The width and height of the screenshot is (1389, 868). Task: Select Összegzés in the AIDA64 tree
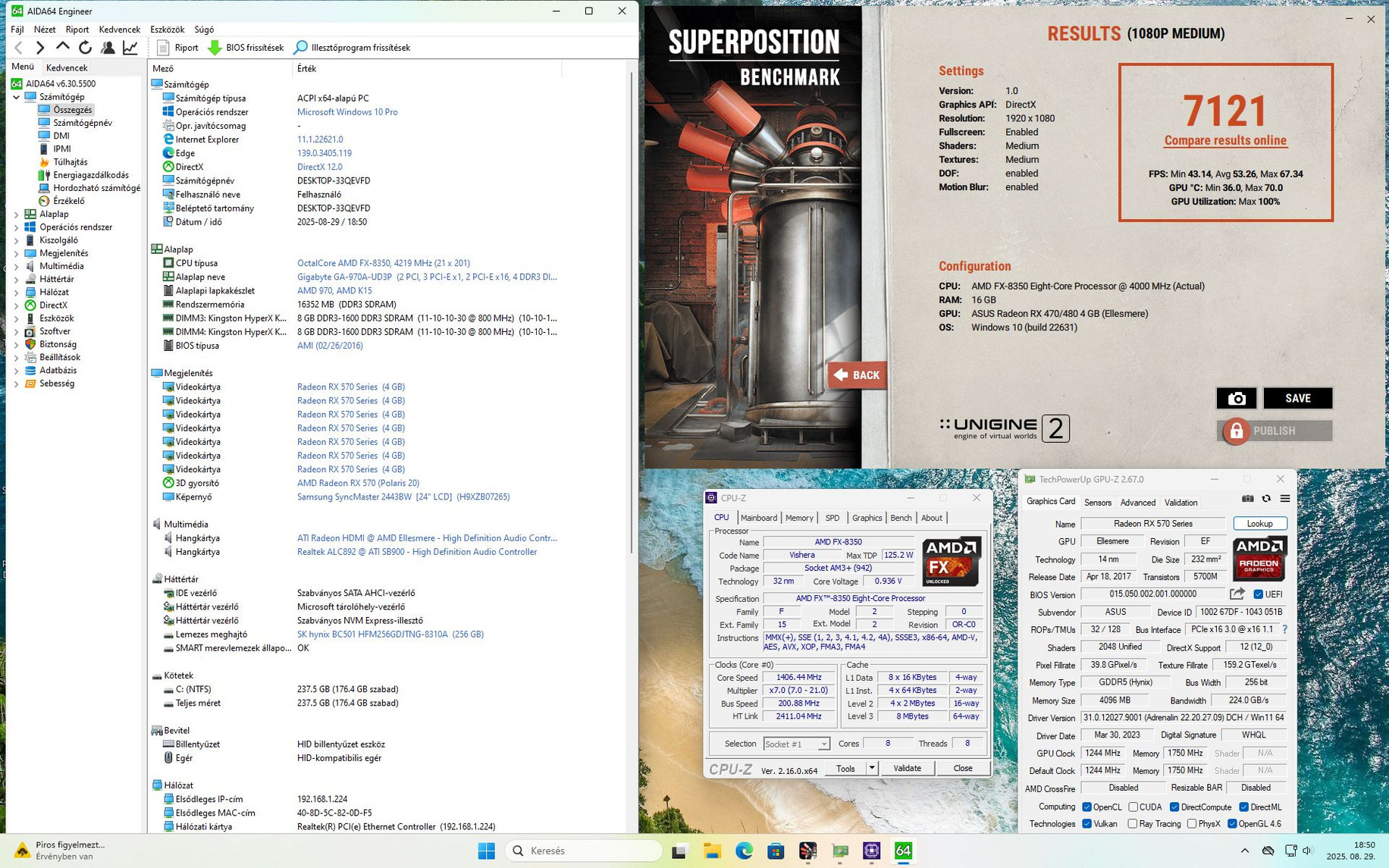click(x=72, y=110)
